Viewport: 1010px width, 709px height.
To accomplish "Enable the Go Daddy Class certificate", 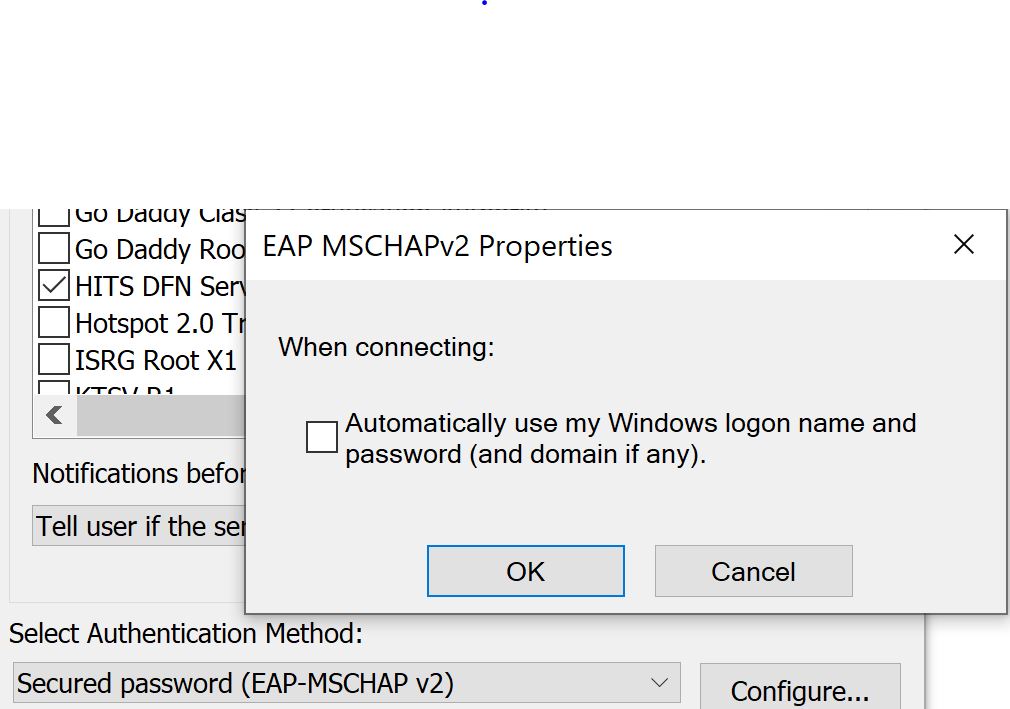I will tap(55, 212).
